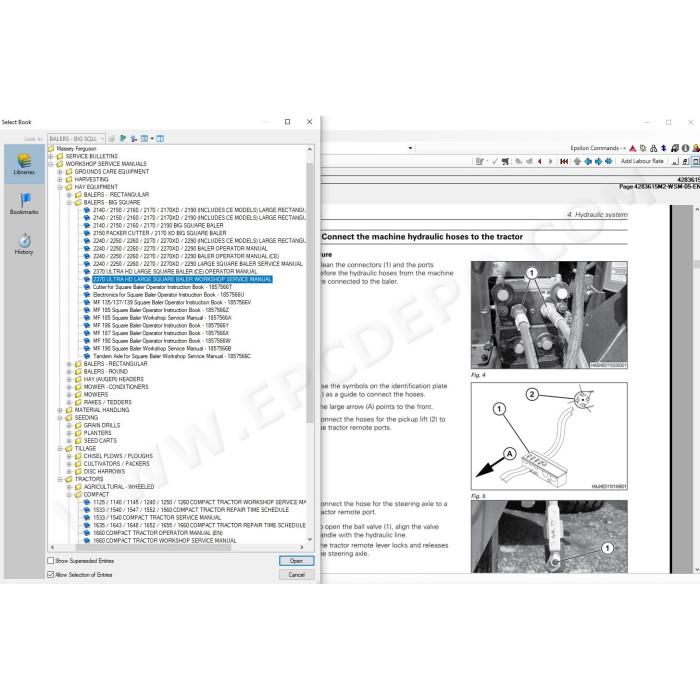Select the AGRICULTURAL - WHEELED folder
Viewport: 700px width, 700px height.
[119, 487]
